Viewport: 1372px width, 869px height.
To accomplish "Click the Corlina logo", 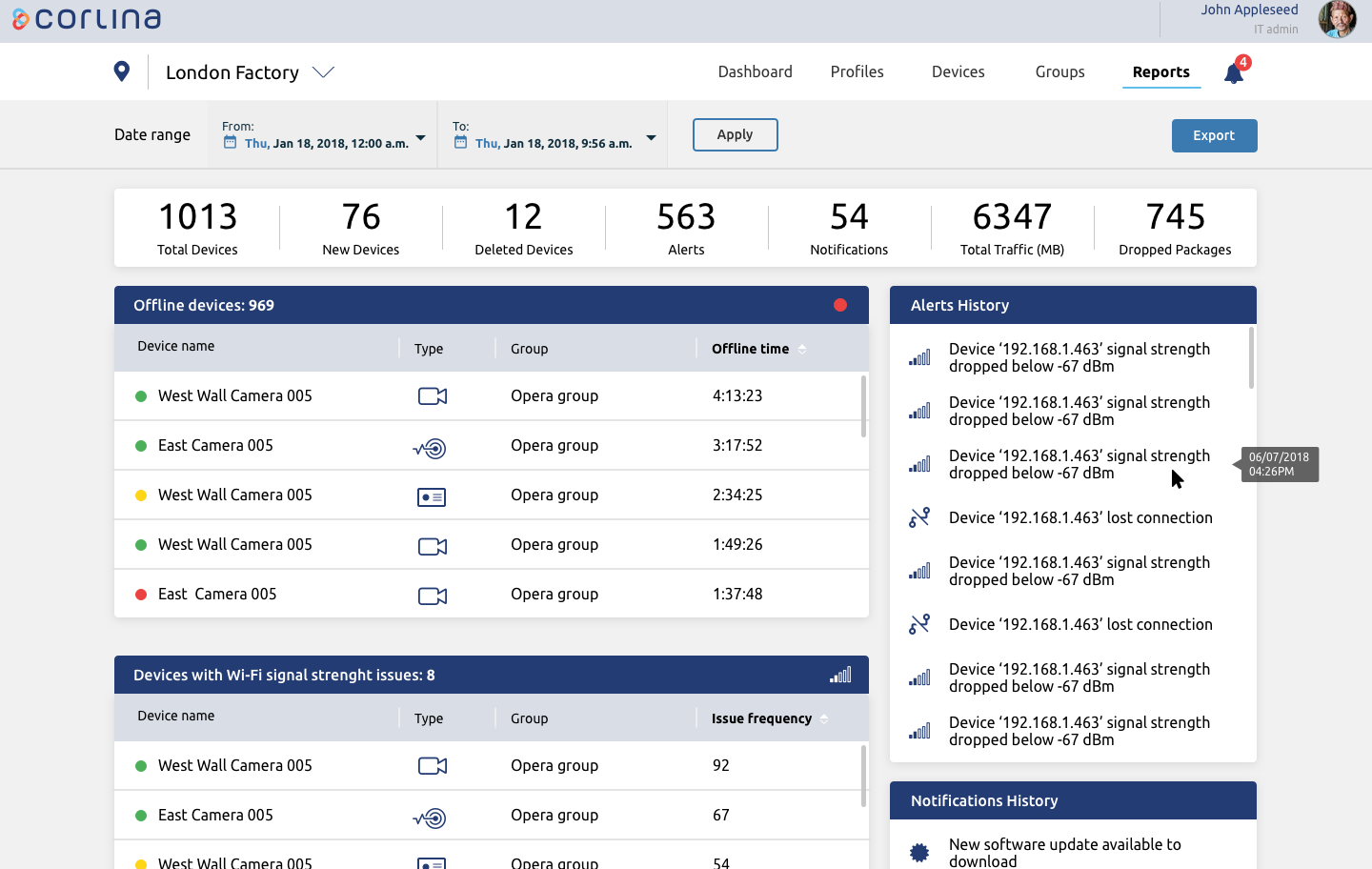I will [x=86, y=19].
